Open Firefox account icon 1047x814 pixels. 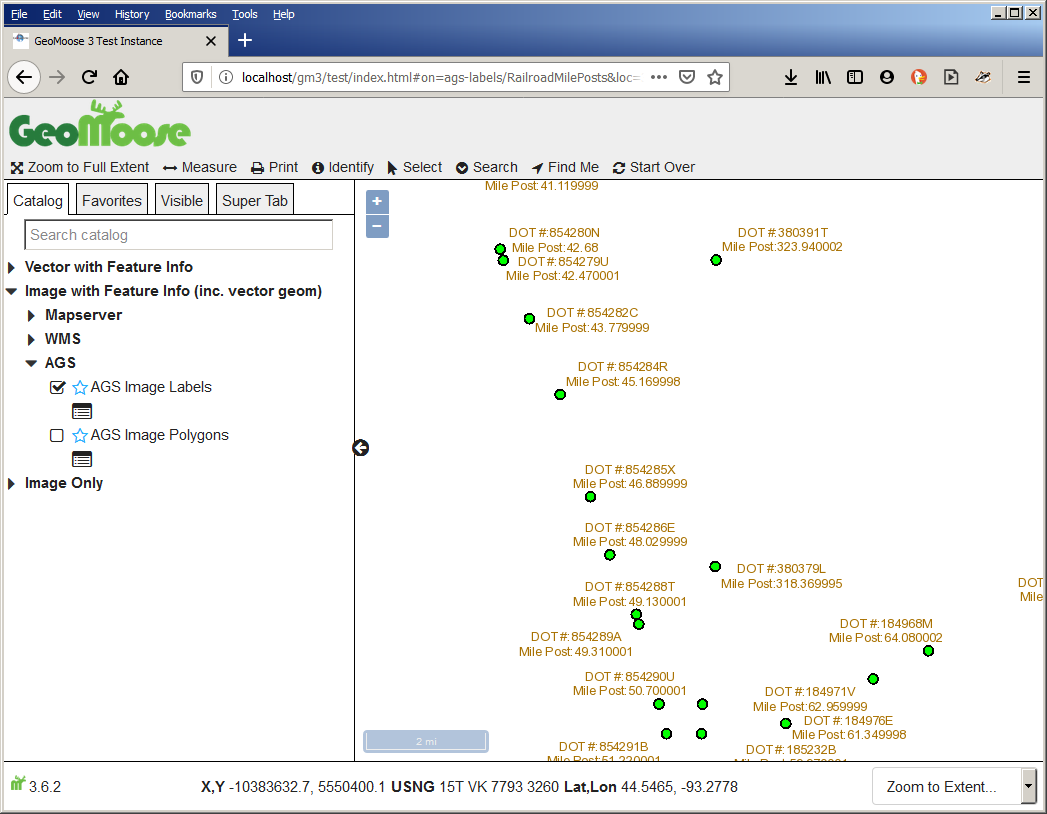click(x=887, y=77)
